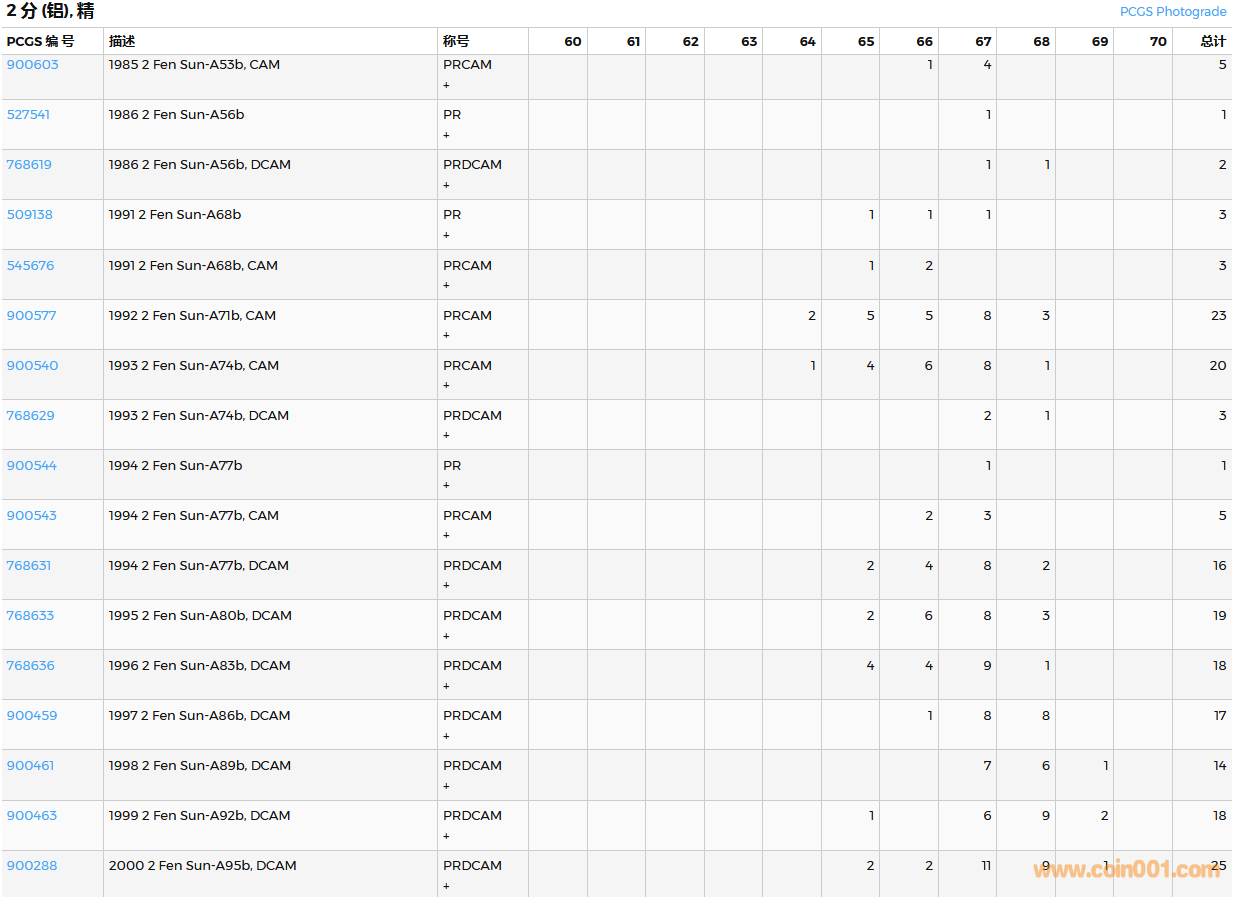Expand plus sign in 1994 A77b PR row
This screenshot has width=1233, height=897.
tap(446, 486)
